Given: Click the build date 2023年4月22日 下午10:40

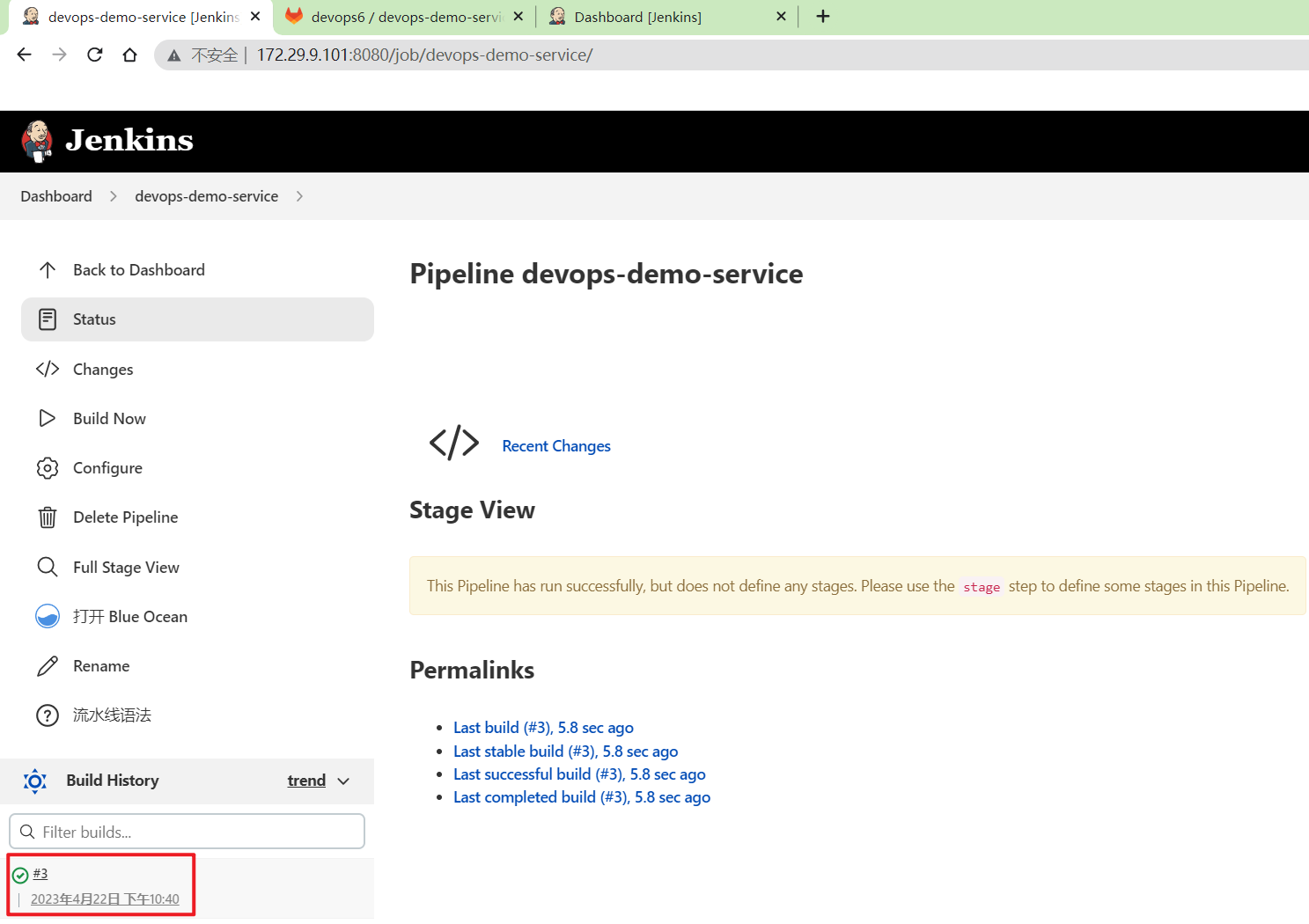Looking at the screenshot, I should point(105,899).
